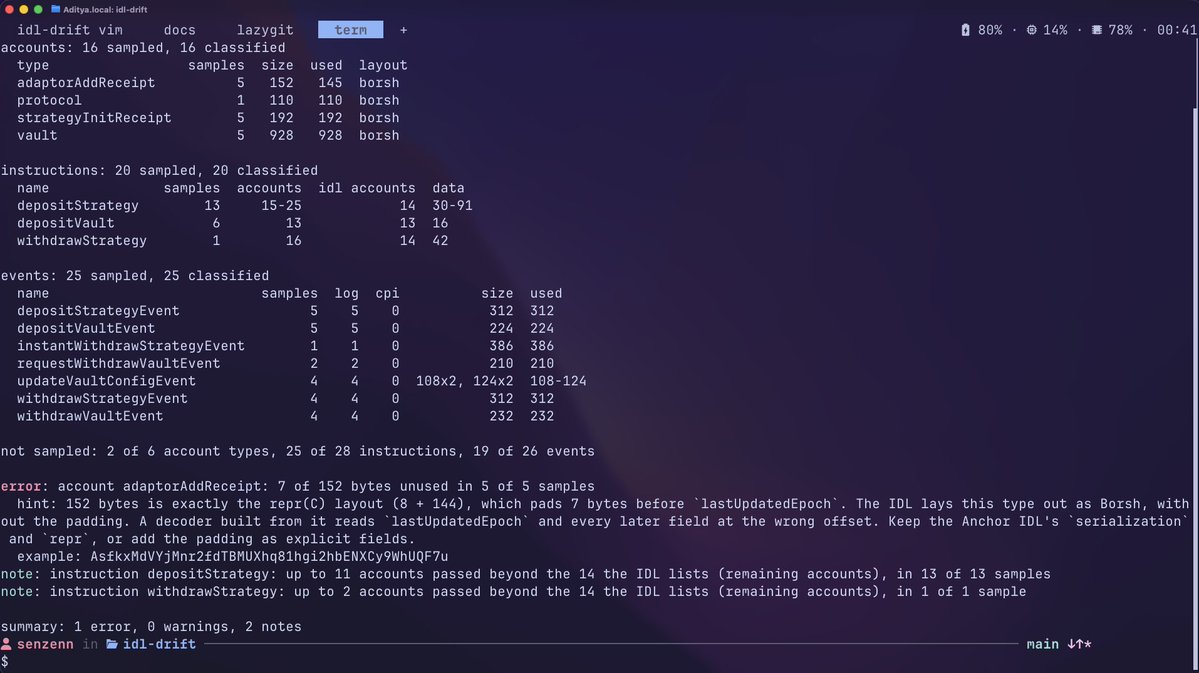This screenshot has height=673, width=1199.
Task: Click the example address AsfkxMdVYjMnr2fdTBMUXhq81hgi2hbENXCy9WhUQF7u
Action: tap(269, 557)
